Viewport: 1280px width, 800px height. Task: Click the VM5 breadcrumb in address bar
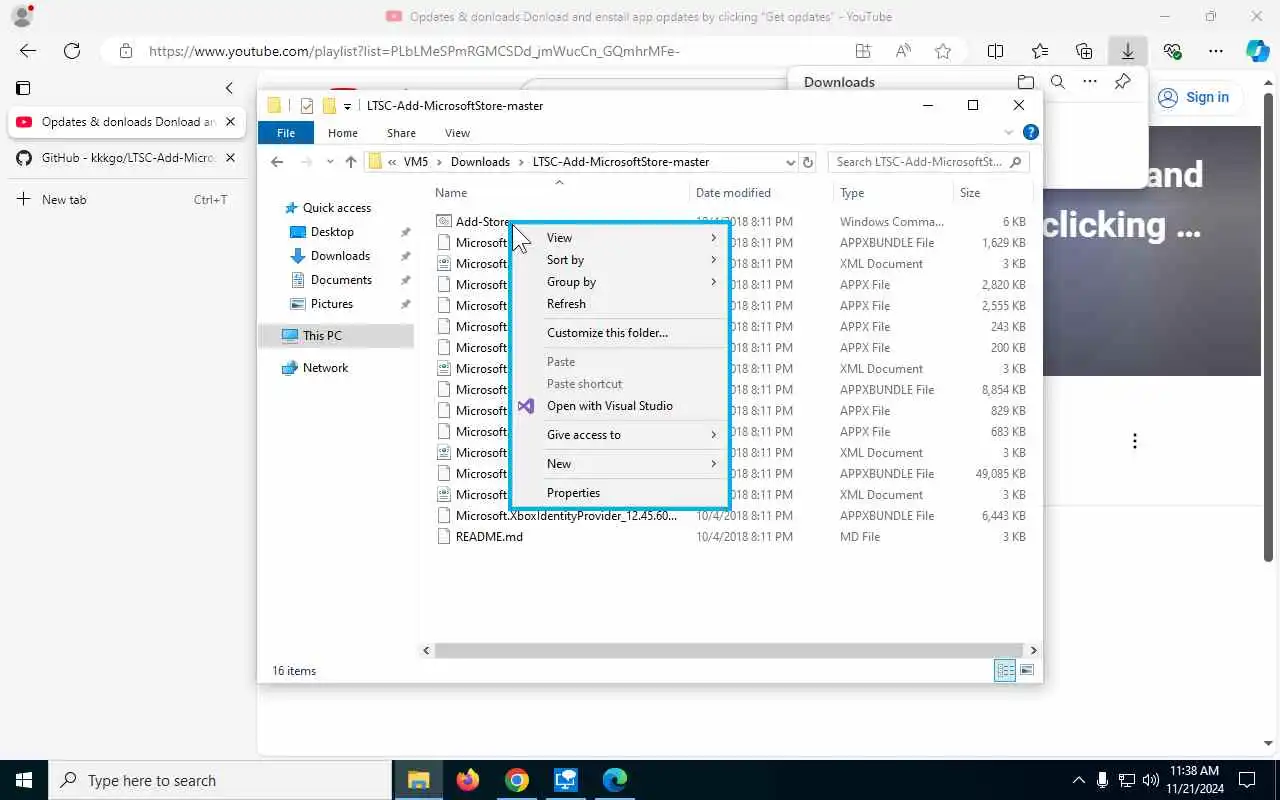[416, 162]
